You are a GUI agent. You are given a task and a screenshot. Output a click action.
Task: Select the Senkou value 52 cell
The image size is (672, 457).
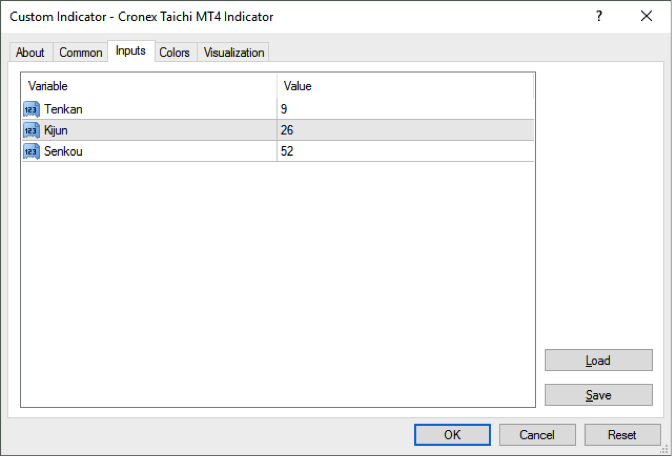point(405,151)
